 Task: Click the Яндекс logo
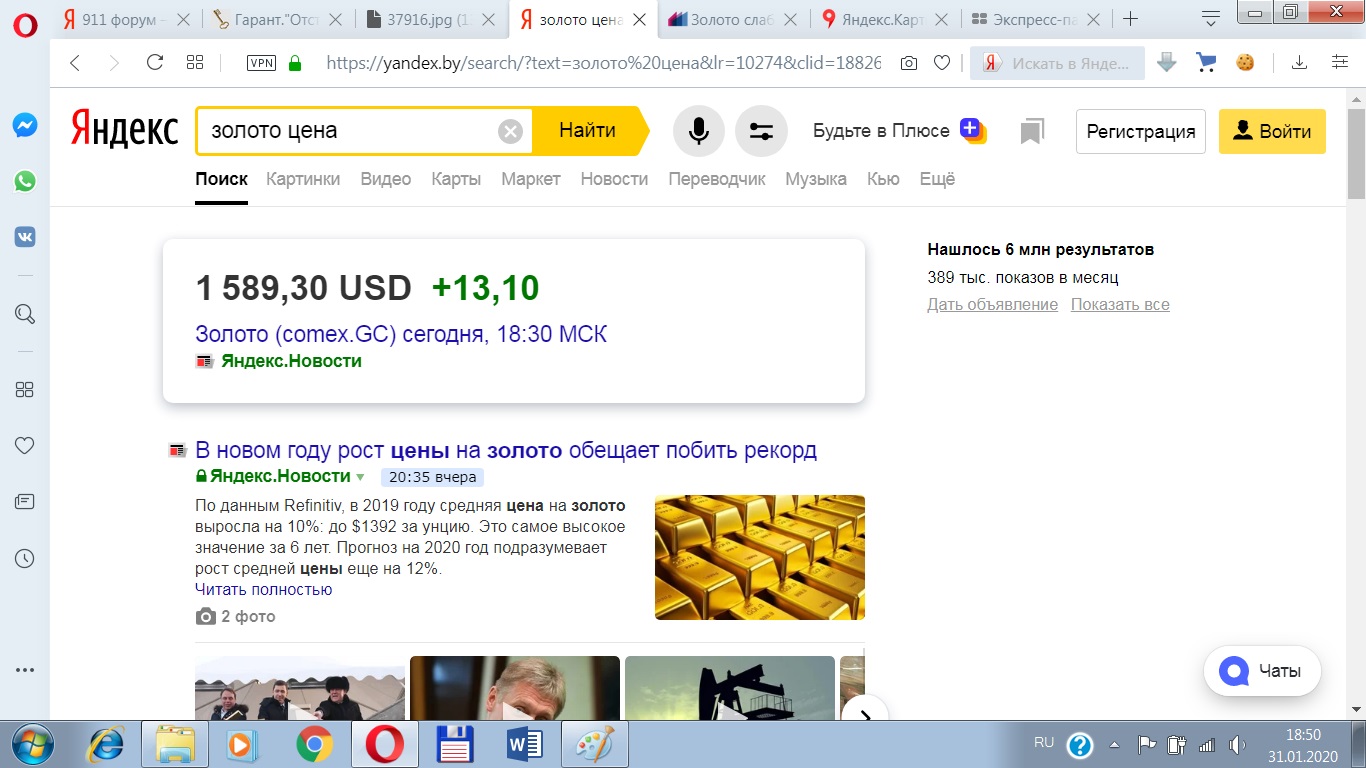(124, 131)
